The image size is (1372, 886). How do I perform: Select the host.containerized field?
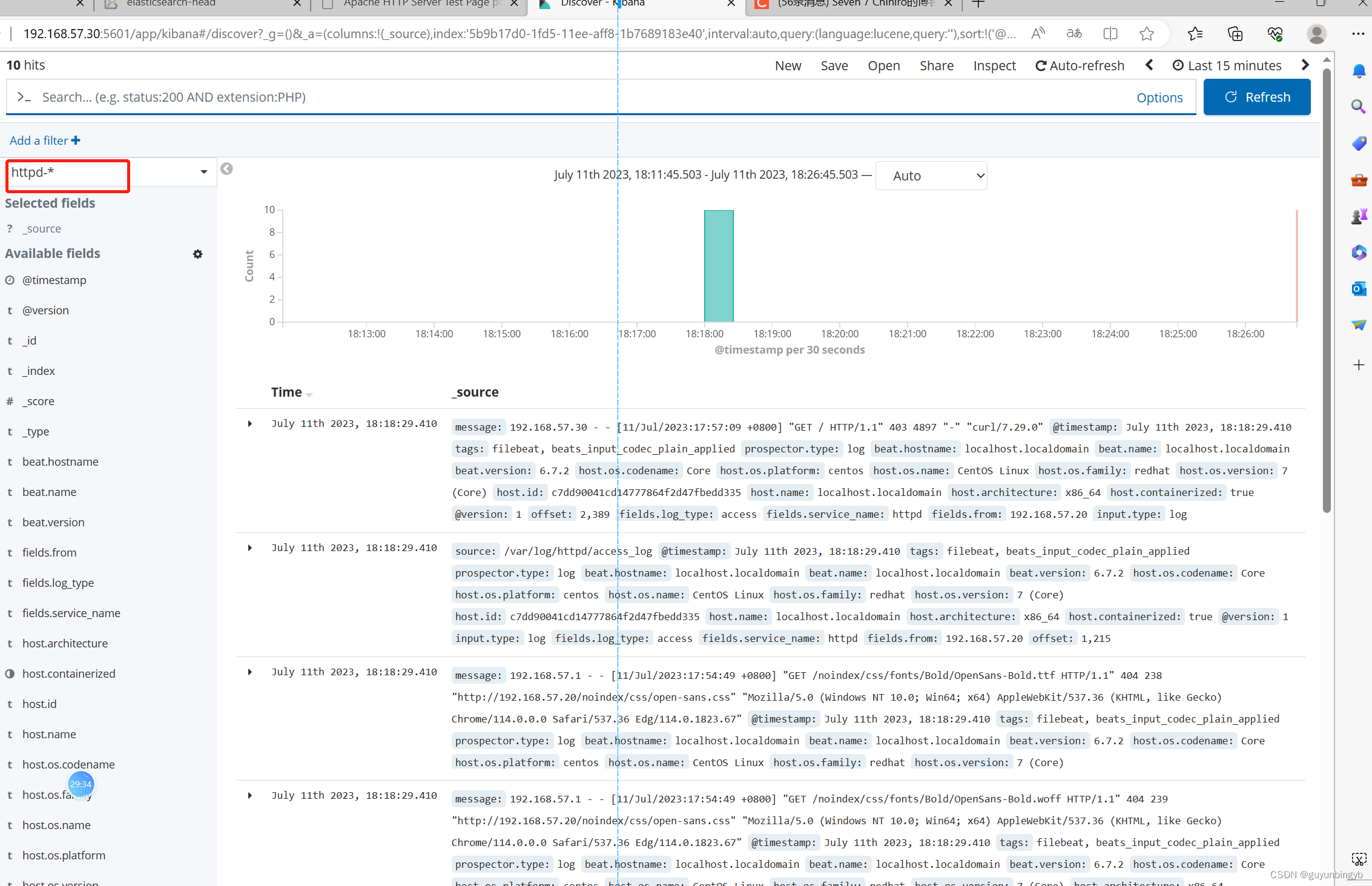pos(68,674)
